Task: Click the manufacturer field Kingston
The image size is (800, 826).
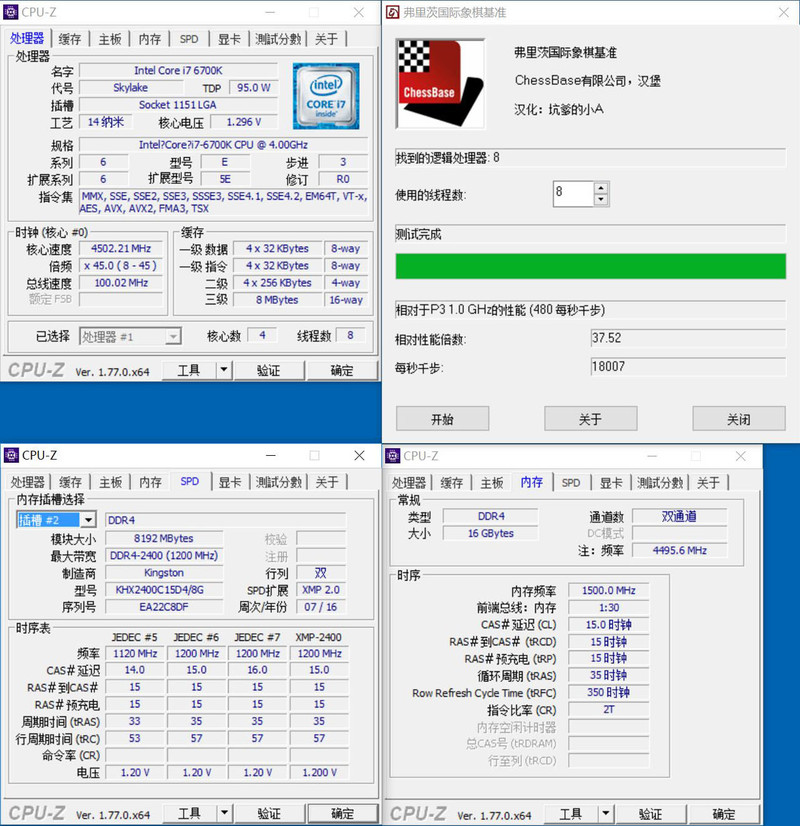Action: [x=164, y=573]
